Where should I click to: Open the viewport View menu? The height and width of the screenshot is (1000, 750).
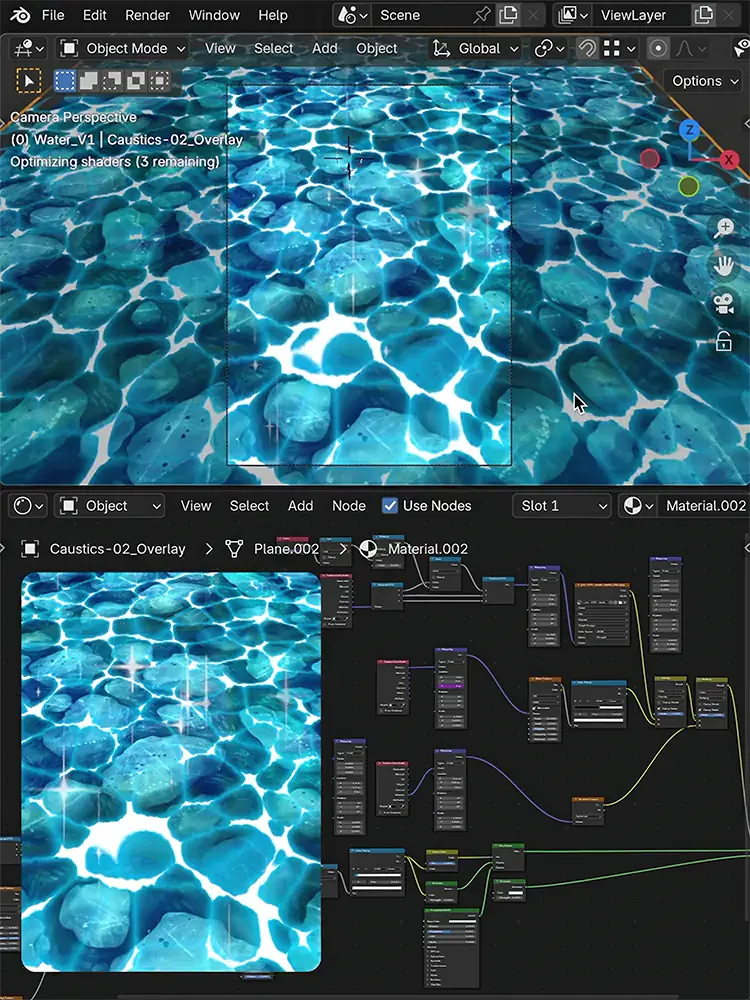[x=220, y=48]
